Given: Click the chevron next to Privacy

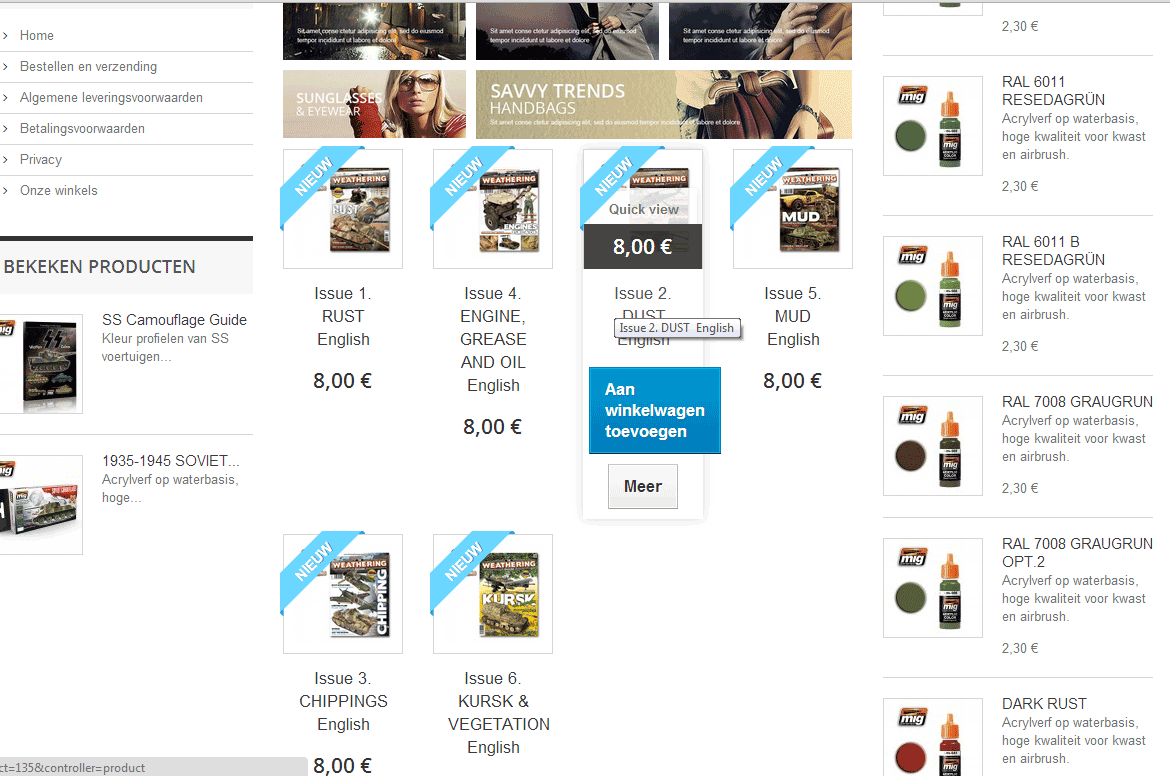Looking at the screenshot, I should (x=5, y=160).
